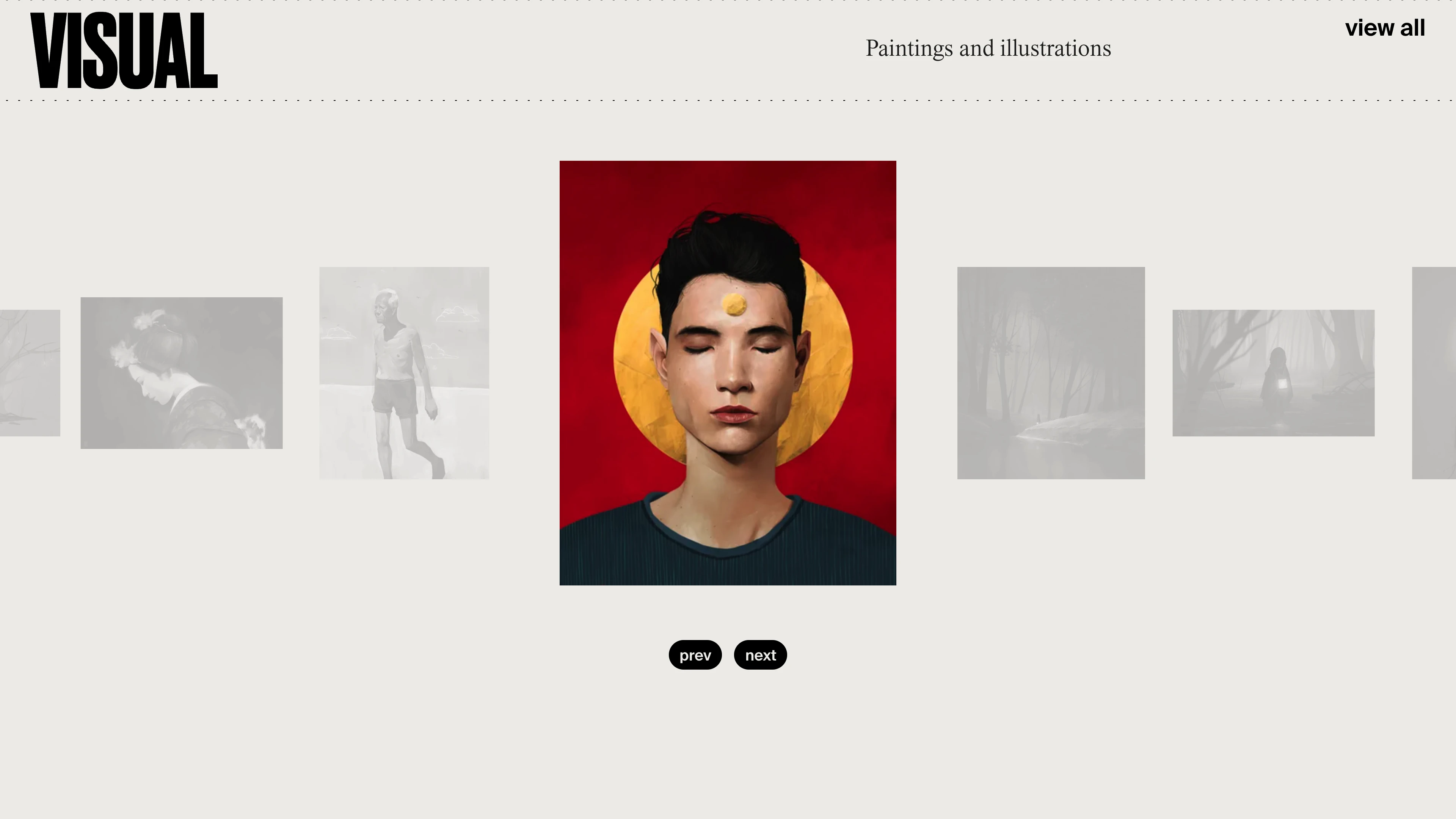Select the foggy forest river thumbnail
The width and height of the screenshot is (1456, 819).
tap(1051, 373)
